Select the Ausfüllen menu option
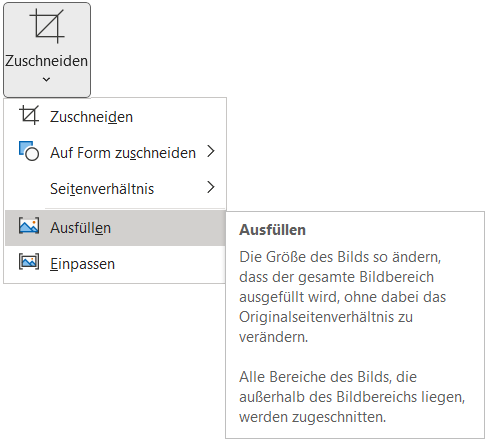Screen dimensions: 486x440 click(x=115, y=228)
